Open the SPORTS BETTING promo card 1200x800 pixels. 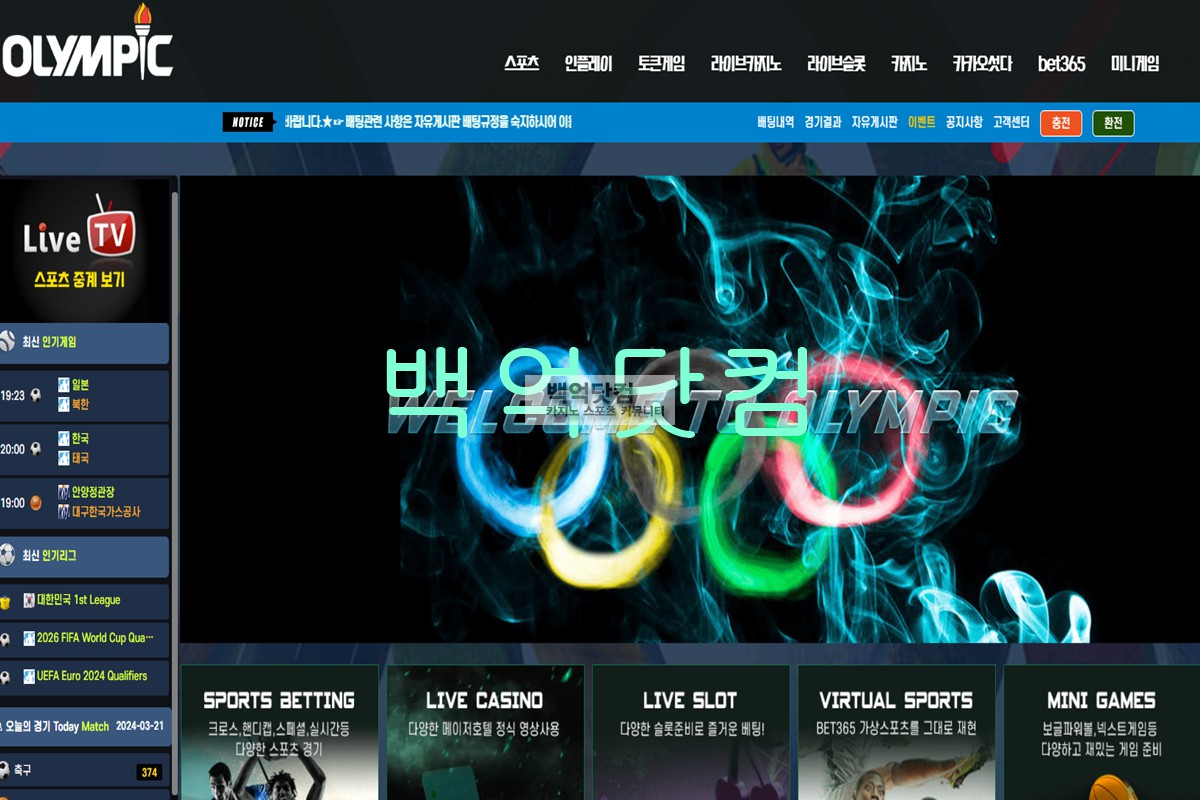pos(279,730)
